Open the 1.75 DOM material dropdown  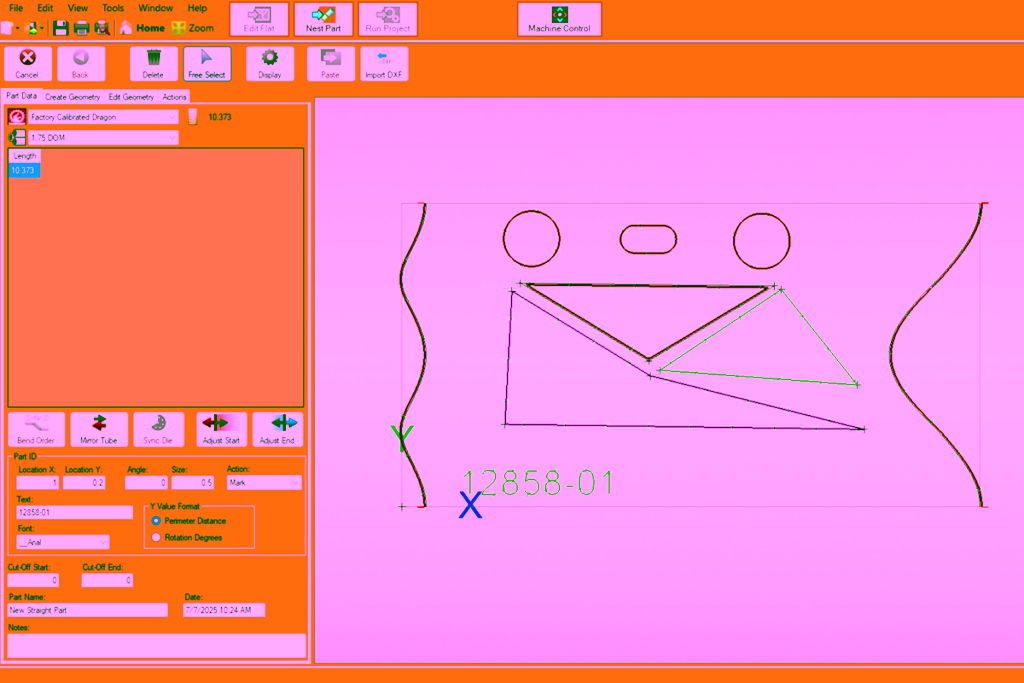[x=103, y=138]
